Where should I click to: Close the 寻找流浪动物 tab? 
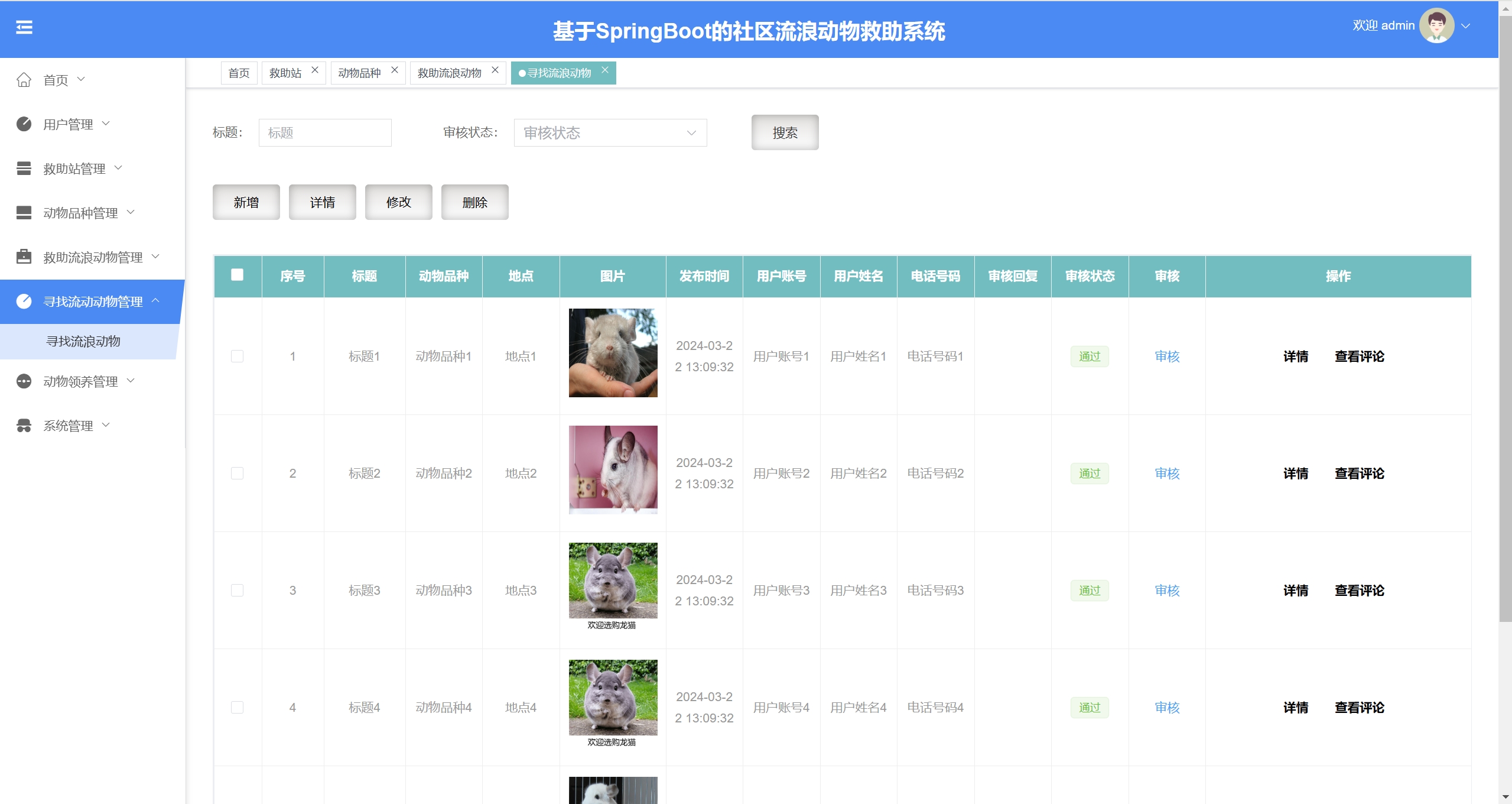[x=605, y=70]
